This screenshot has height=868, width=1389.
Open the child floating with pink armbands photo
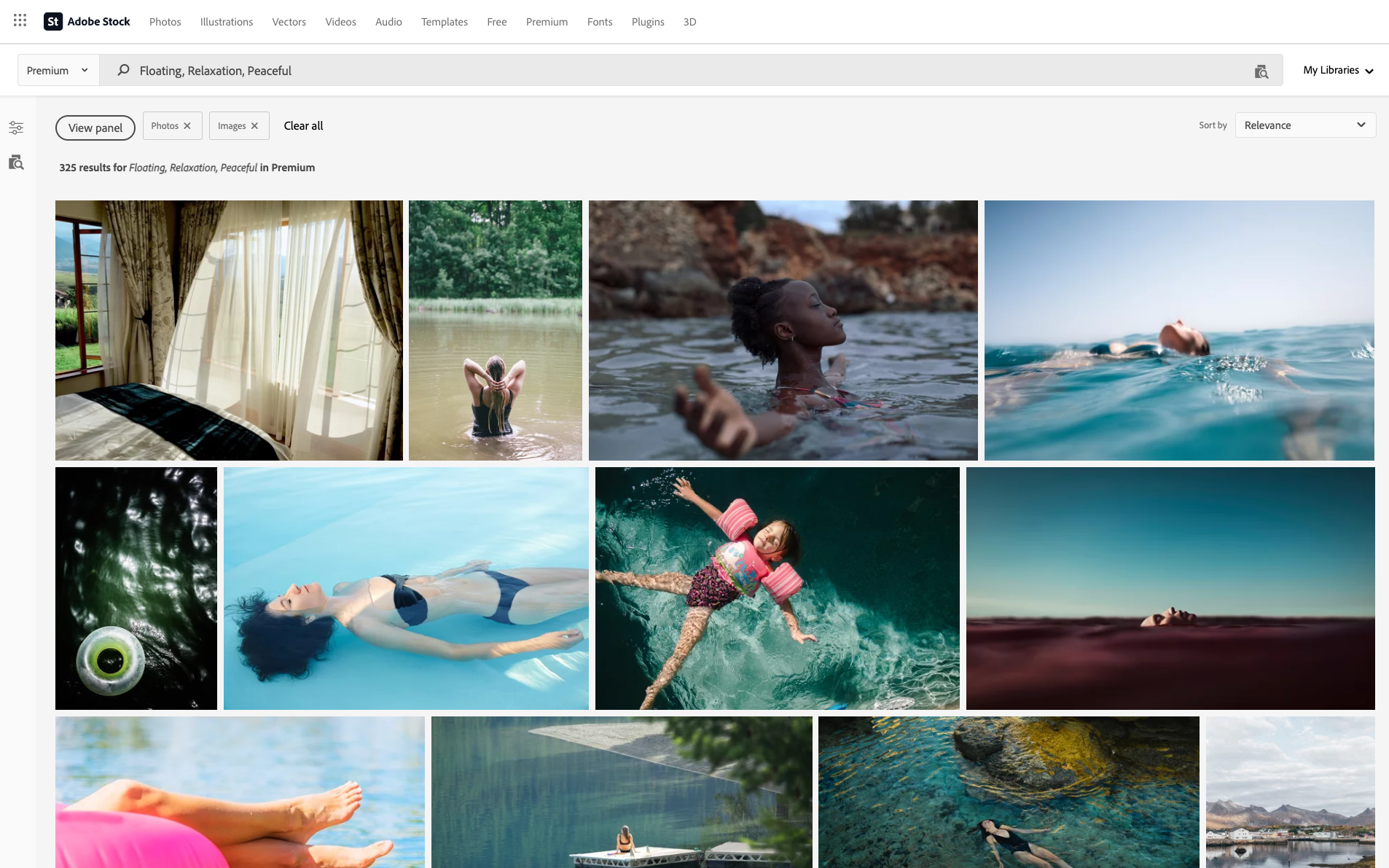[777, 588]
